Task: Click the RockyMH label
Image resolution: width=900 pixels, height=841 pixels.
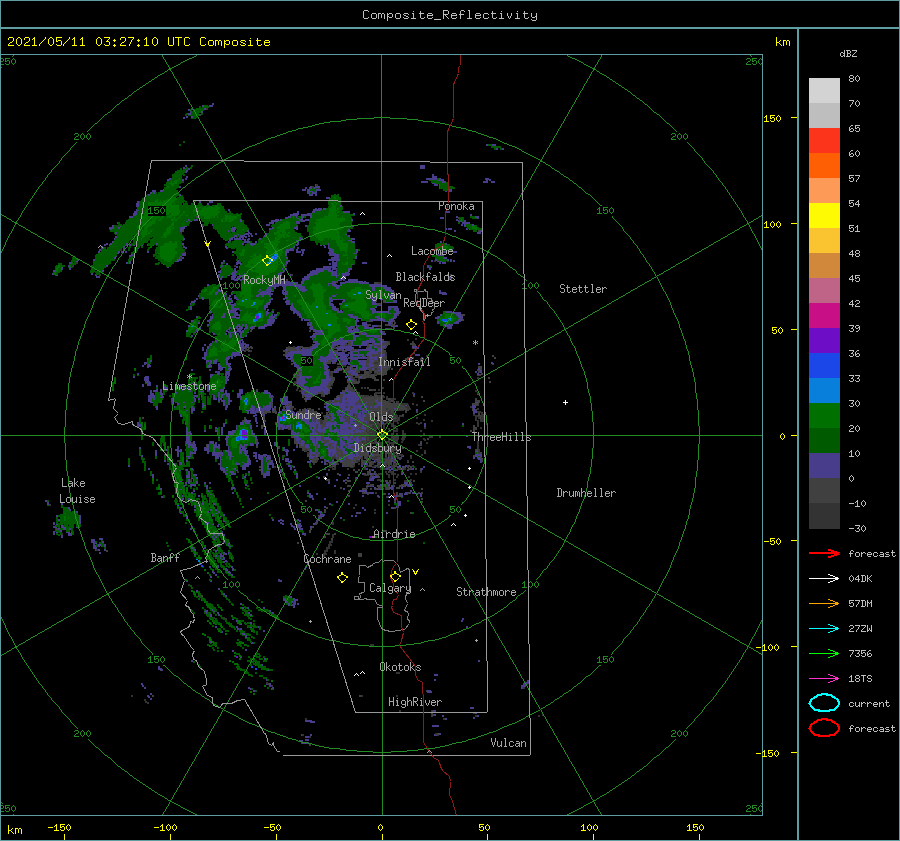Action: click(264, 280)
